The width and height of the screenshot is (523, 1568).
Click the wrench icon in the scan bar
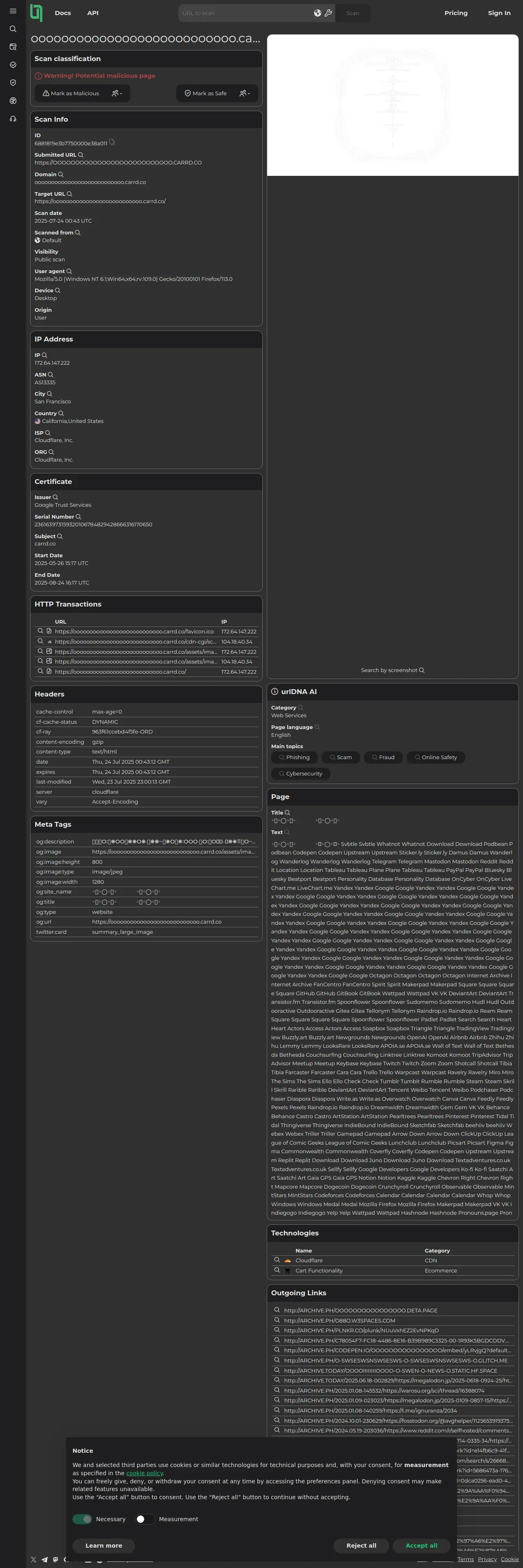pyautogui.click(x=328, y=13)
